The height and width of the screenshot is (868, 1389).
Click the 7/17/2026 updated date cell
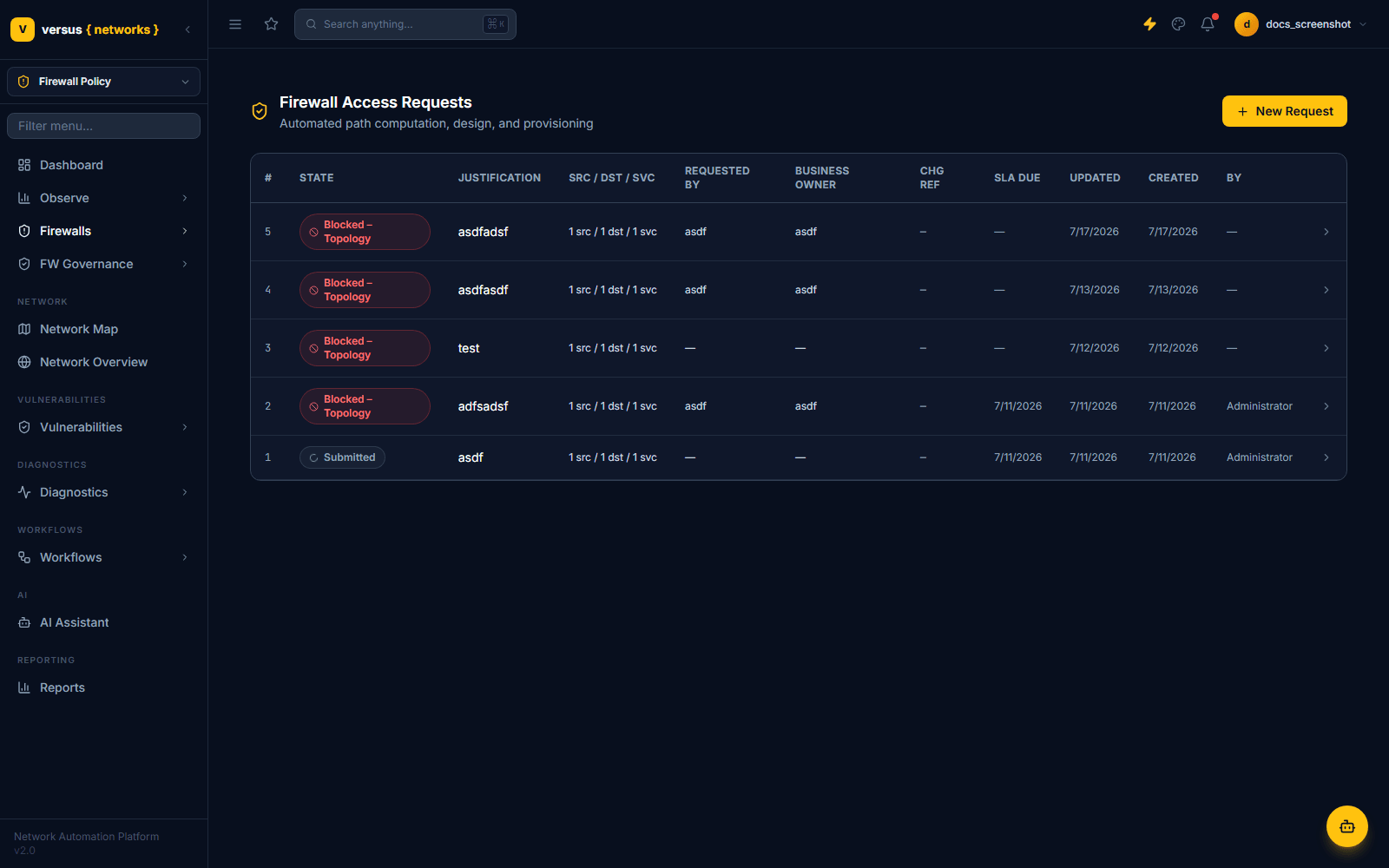tap(1094, 232)
